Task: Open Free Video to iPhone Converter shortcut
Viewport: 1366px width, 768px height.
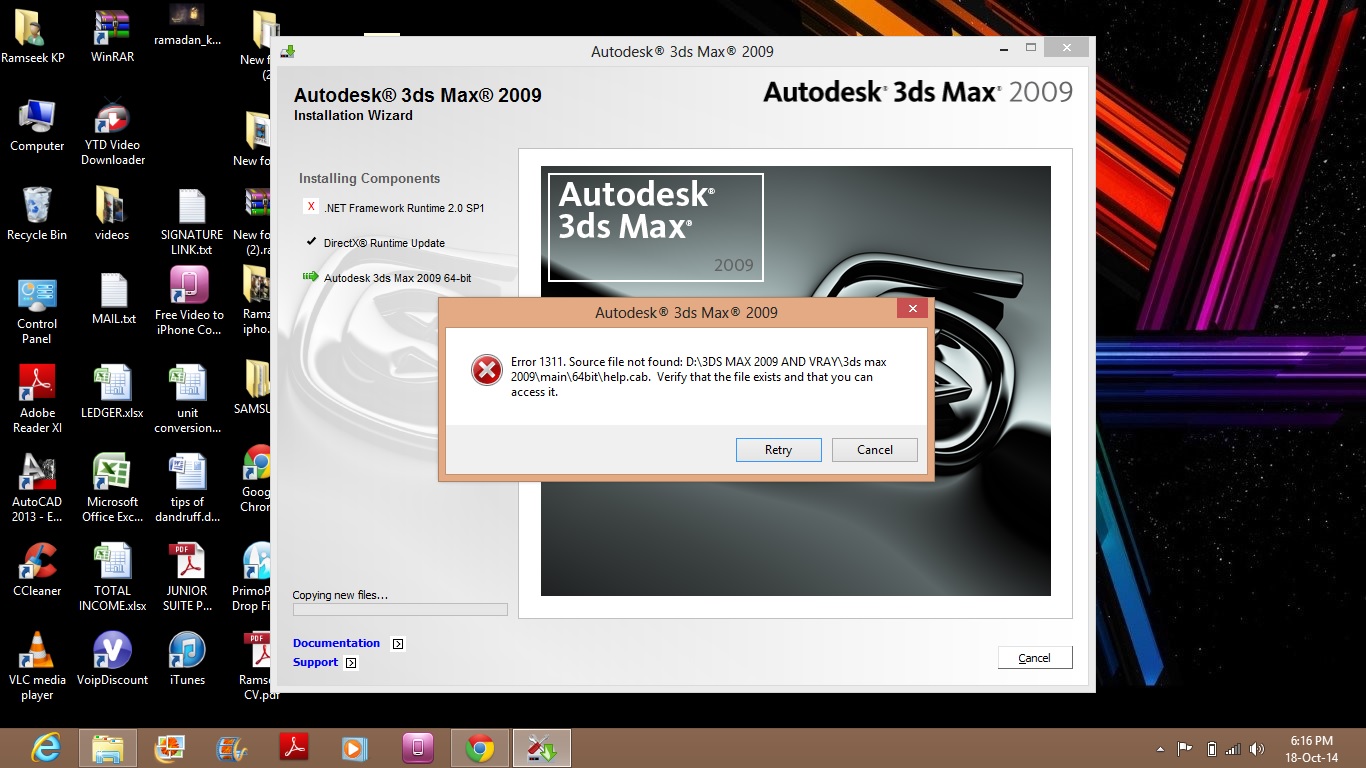Action: (189, 300)
